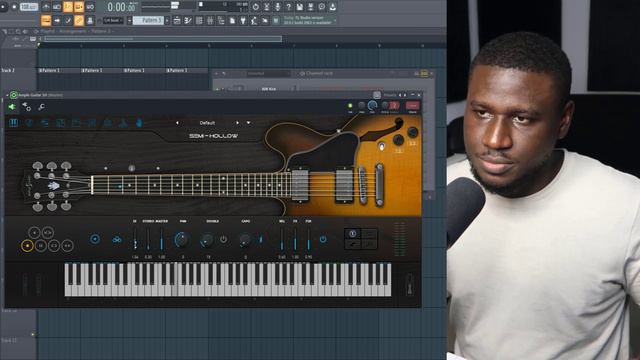Select the top-left circular mode button
640x360 pixels.
[34, 233]
